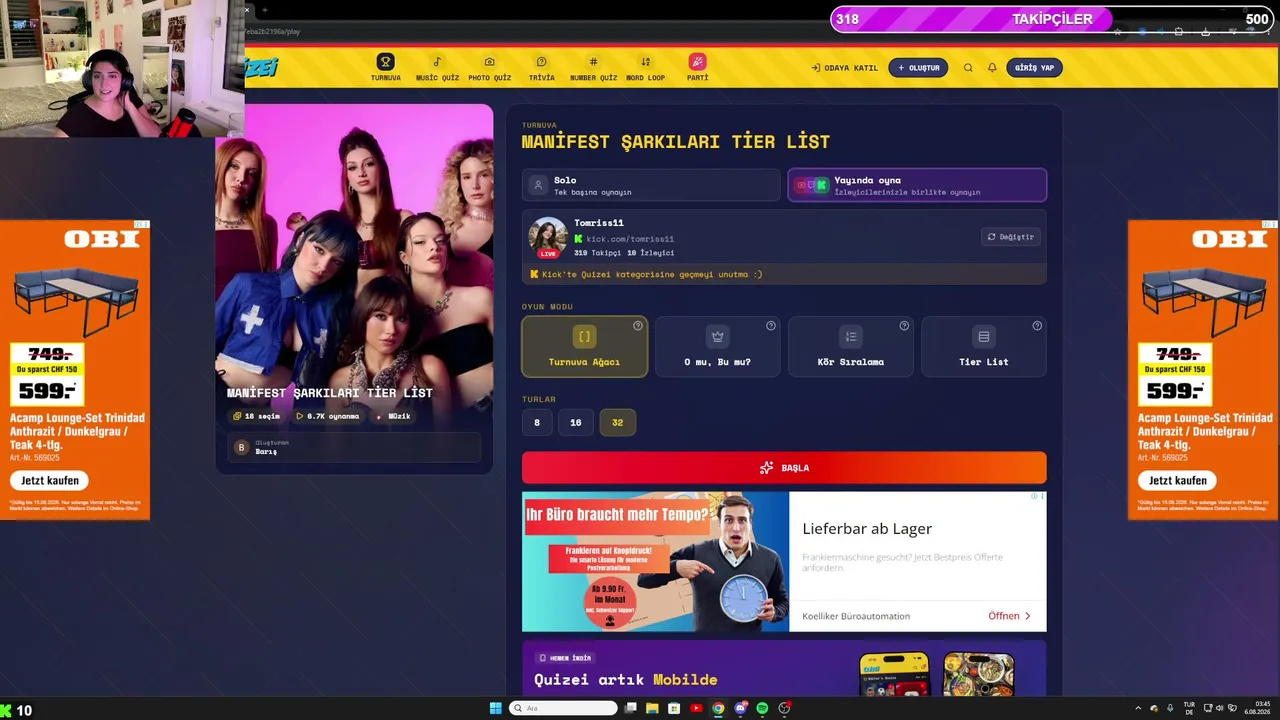The height and width of the screenshot is (720, 1280).
Task: Open Task View on the taskbar
Action: (630, 709)
